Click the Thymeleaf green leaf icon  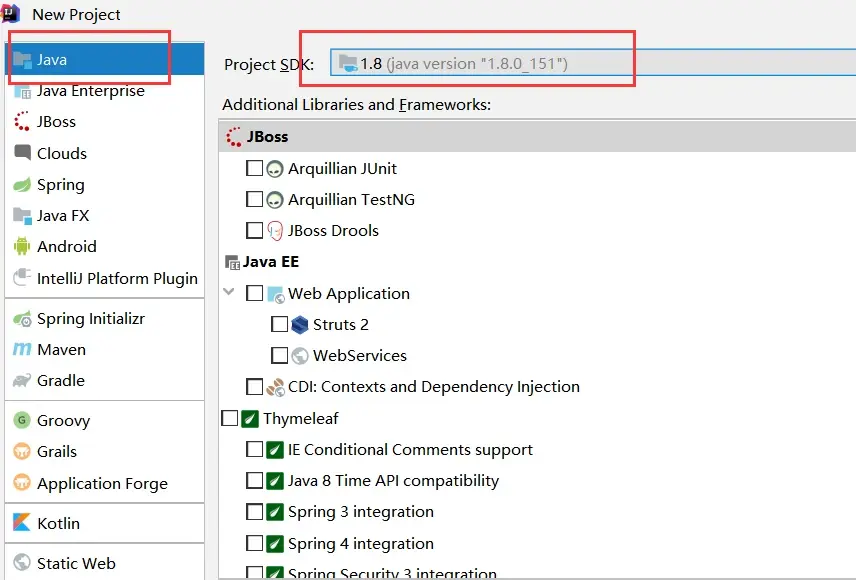(x=249, y=419)
